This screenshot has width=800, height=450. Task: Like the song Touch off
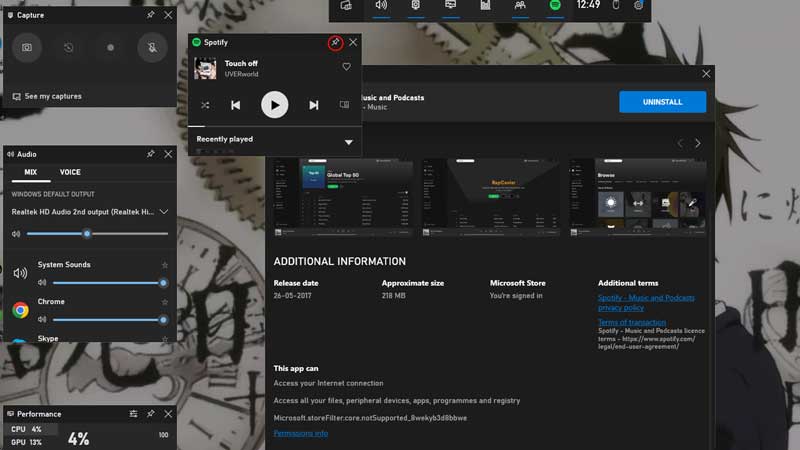(346, 67)
